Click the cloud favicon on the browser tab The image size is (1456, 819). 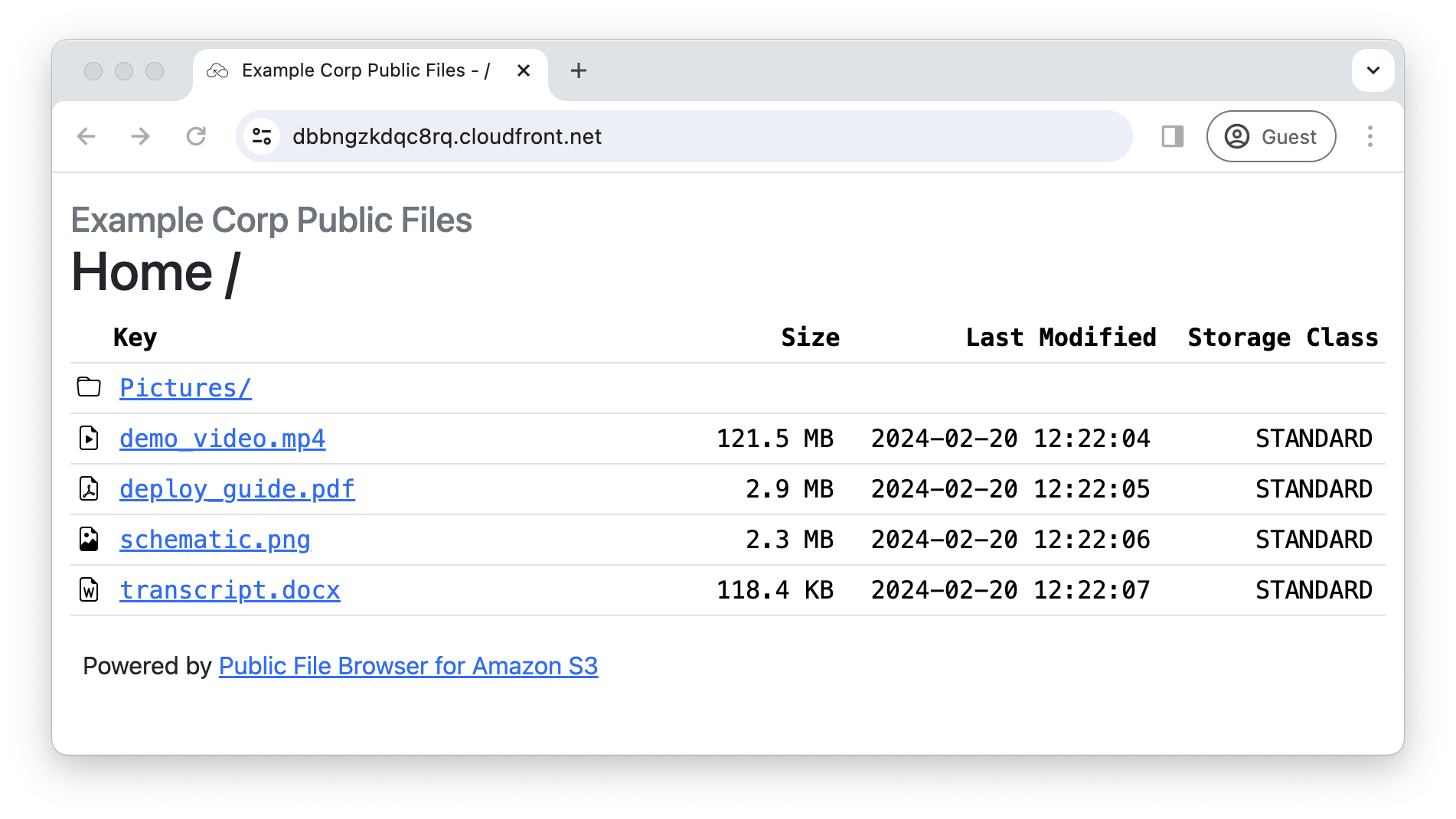(x=218, y=70)
